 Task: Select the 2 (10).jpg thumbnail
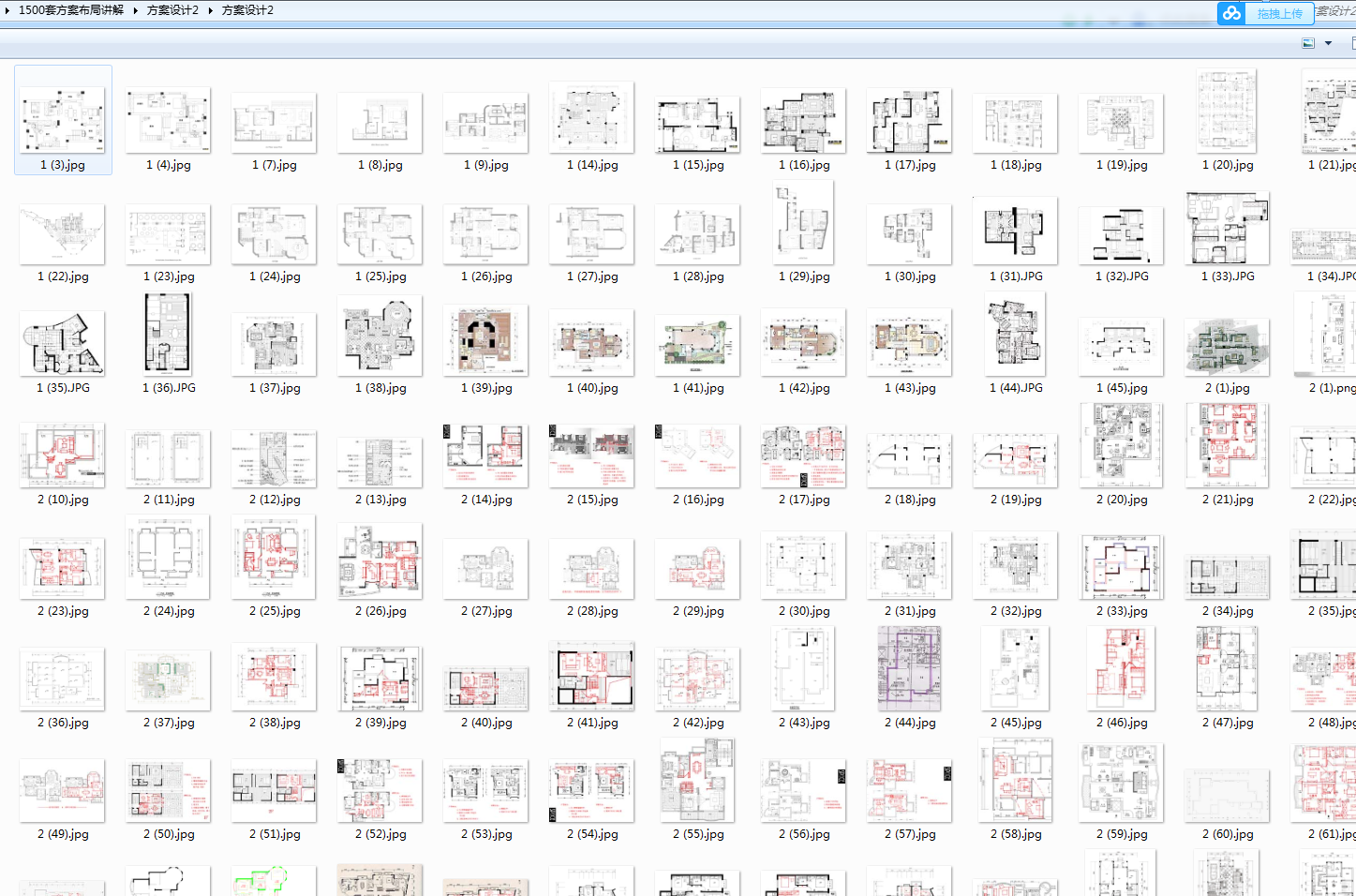(63, 455)
